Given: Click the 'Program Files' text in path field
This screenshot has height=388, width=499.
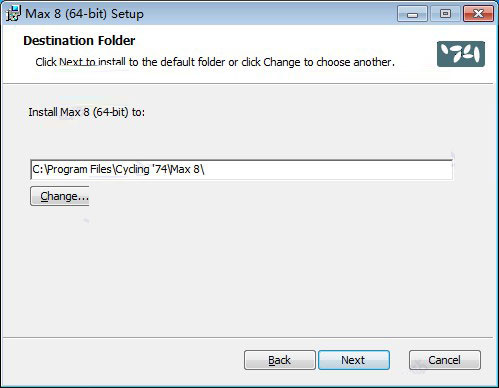Looking at the screenshot, I should click(x=79, y=169).
